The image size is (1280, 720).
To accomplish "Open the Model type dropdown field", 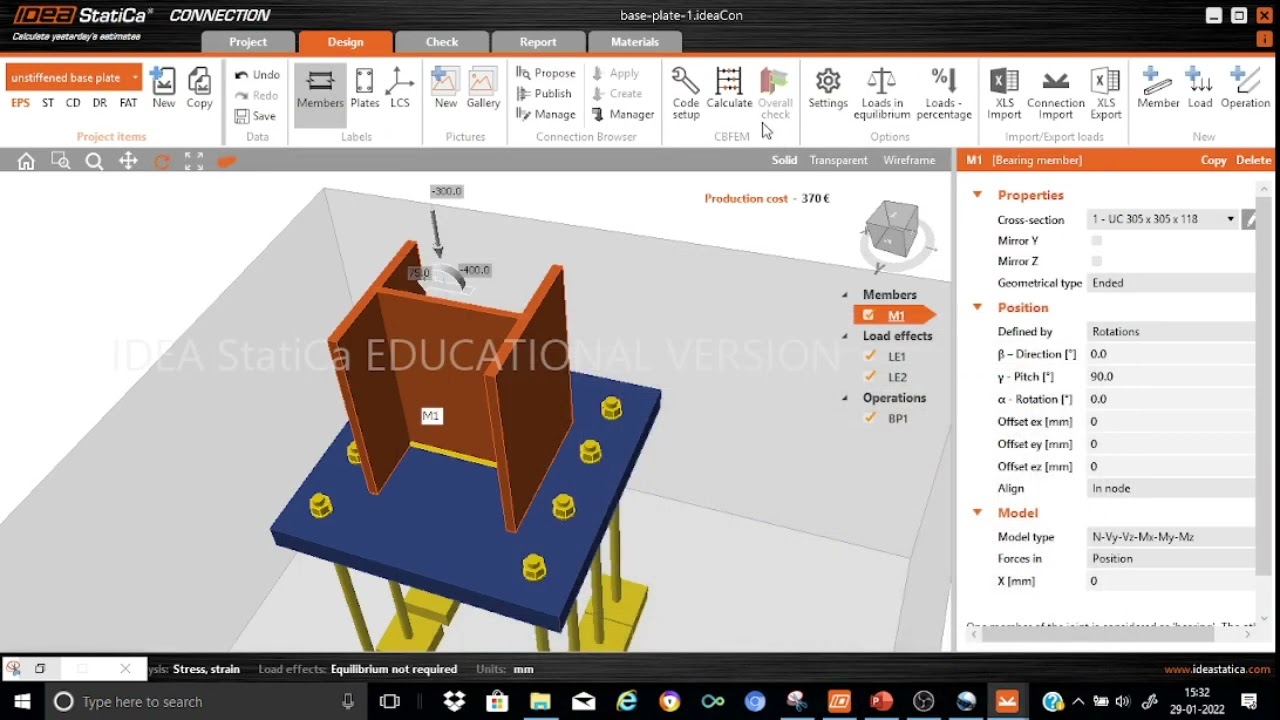I will point(1171,537).
